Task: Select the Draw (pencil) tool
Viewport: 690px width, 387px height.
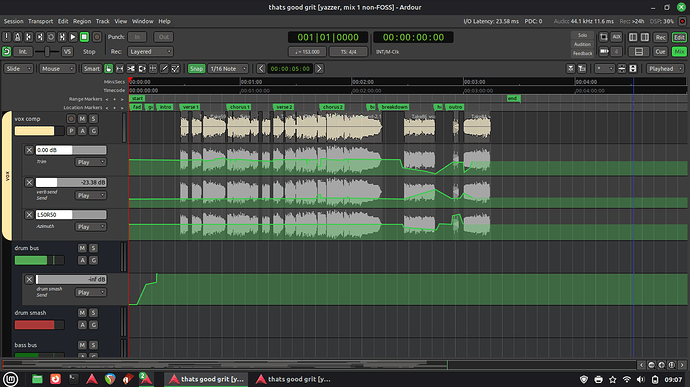Action: point(164,69)
